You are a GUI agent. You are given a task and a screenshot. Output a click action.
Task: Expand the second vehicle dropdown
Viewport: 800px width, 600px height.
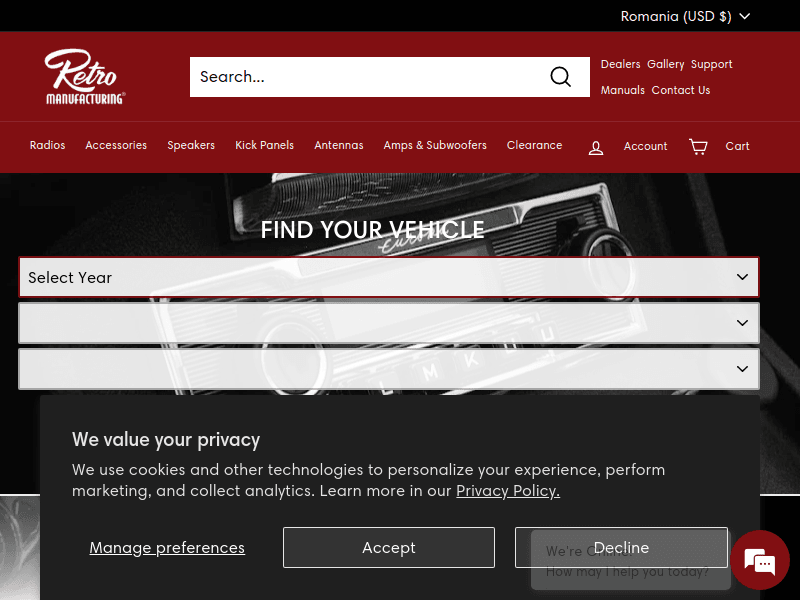pos(389,323)
